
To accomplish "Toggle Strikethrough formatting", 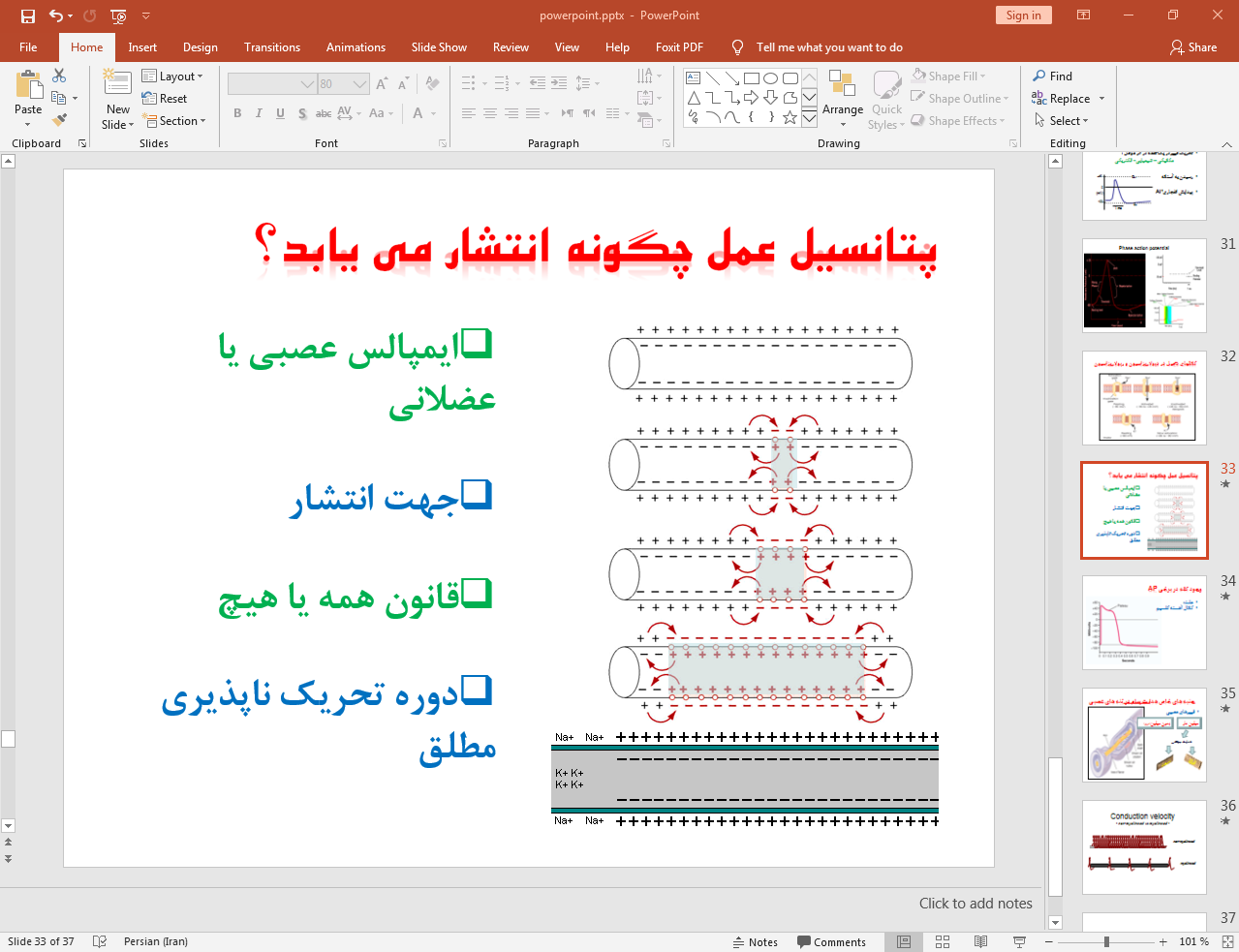I will 324,113.
